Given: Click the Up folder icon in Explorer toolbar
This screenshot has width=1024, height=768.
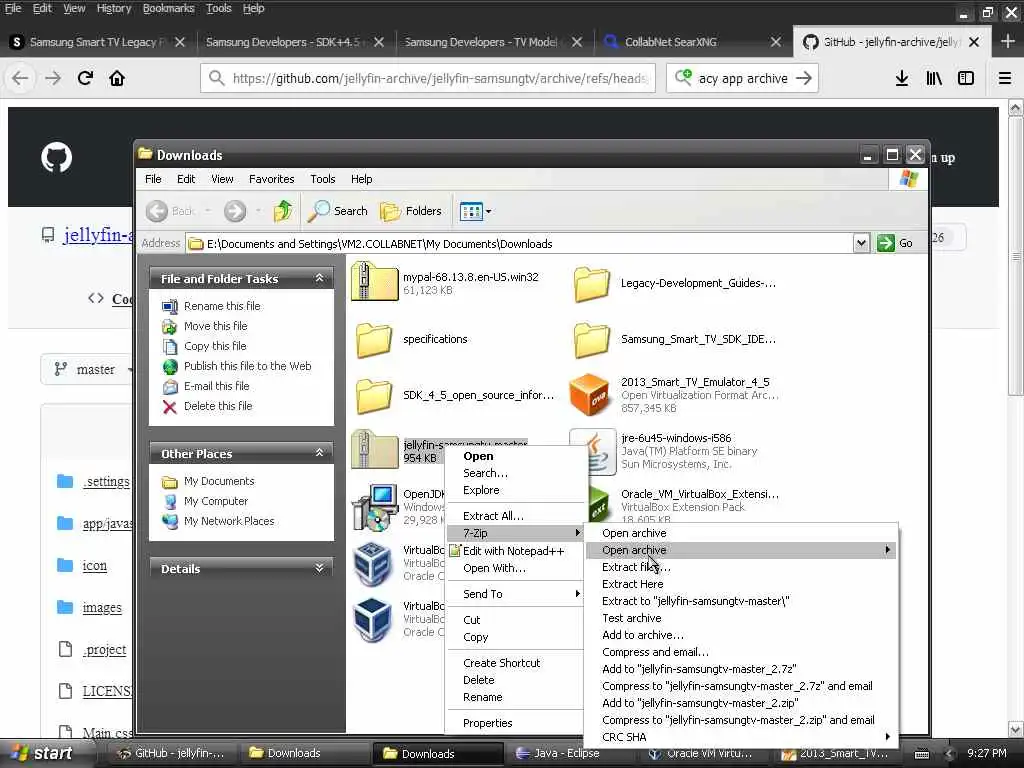Looking at the screenshot, I should pos(283,211).
